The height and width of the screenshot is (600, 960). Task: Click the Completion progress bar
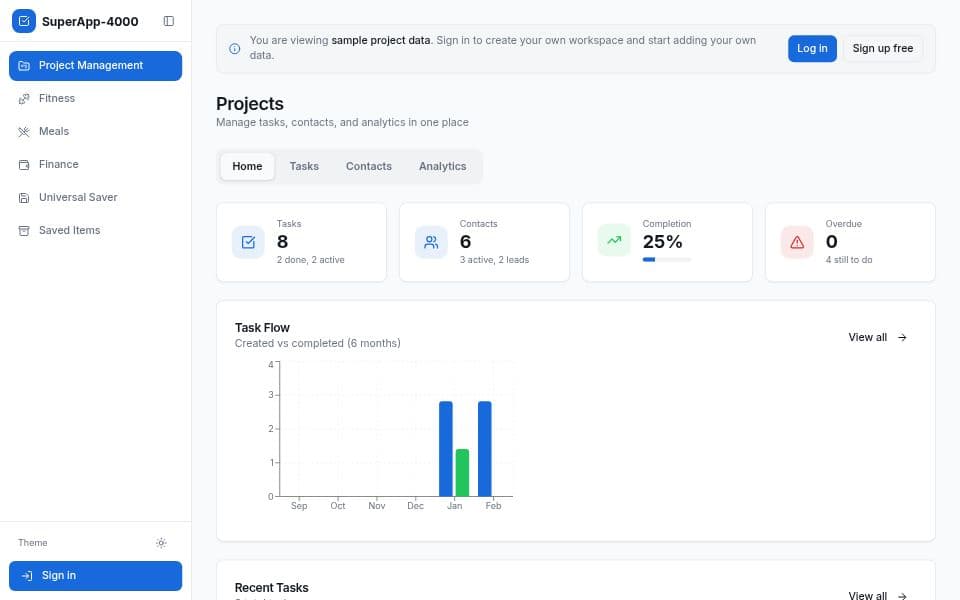point(666,260)
